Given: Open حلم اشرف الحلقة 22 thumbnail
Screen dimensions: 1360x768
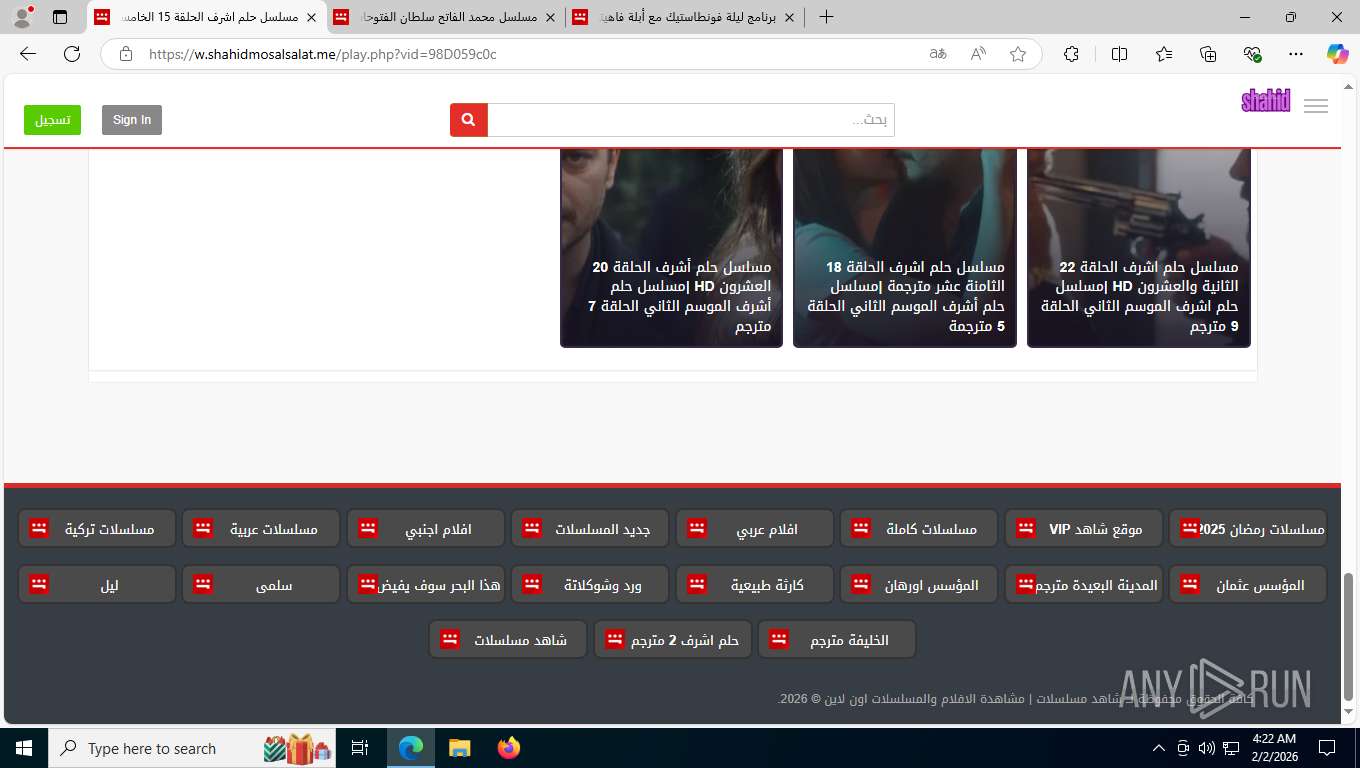Looking at the screenshot, I should [x=1139, y=247].
